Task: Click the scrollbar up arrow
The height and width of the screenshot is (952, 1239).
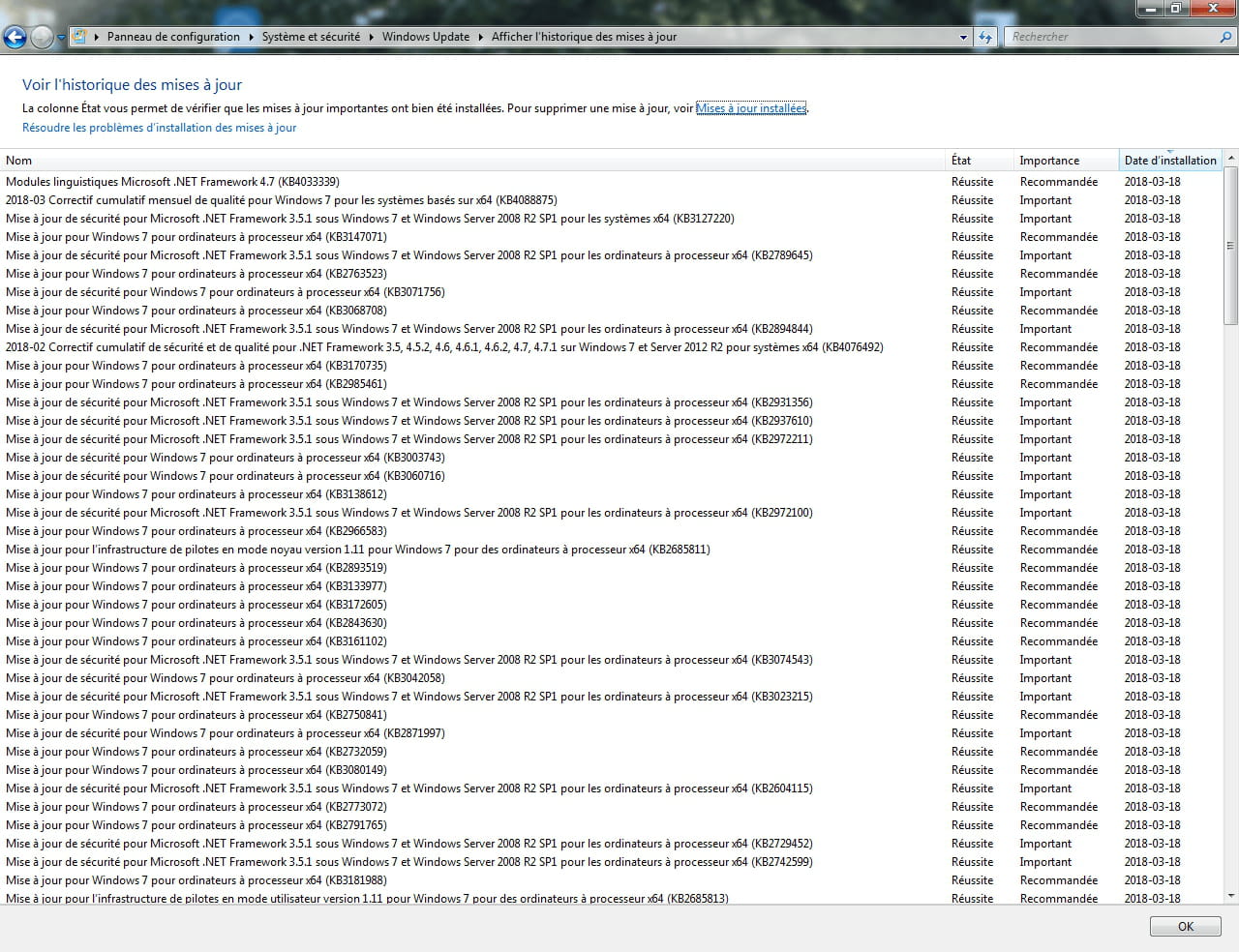Action: (x=1231, y=158)
